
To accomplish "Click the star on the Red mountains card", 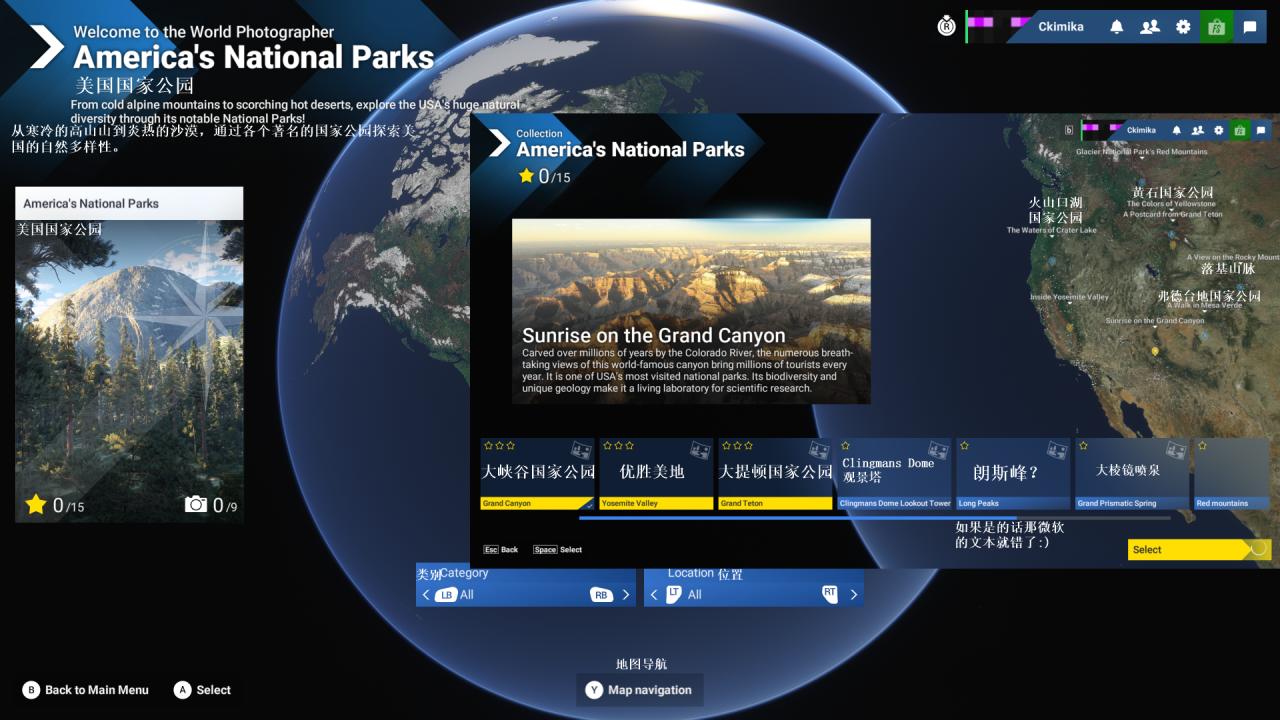I will click(1202, 446).
